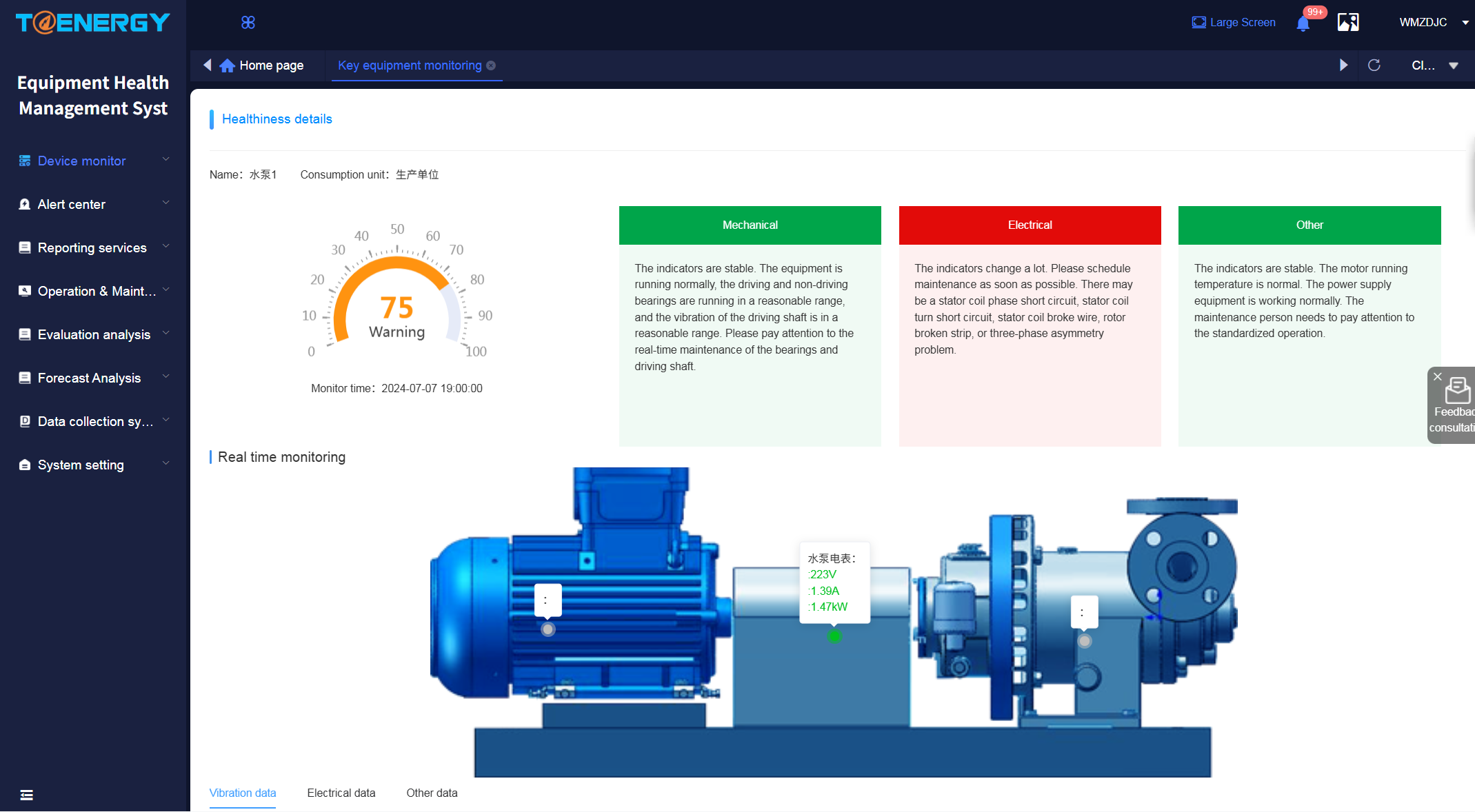
Task: Click the Large Screen display icon
Action: click(1198, 23)
